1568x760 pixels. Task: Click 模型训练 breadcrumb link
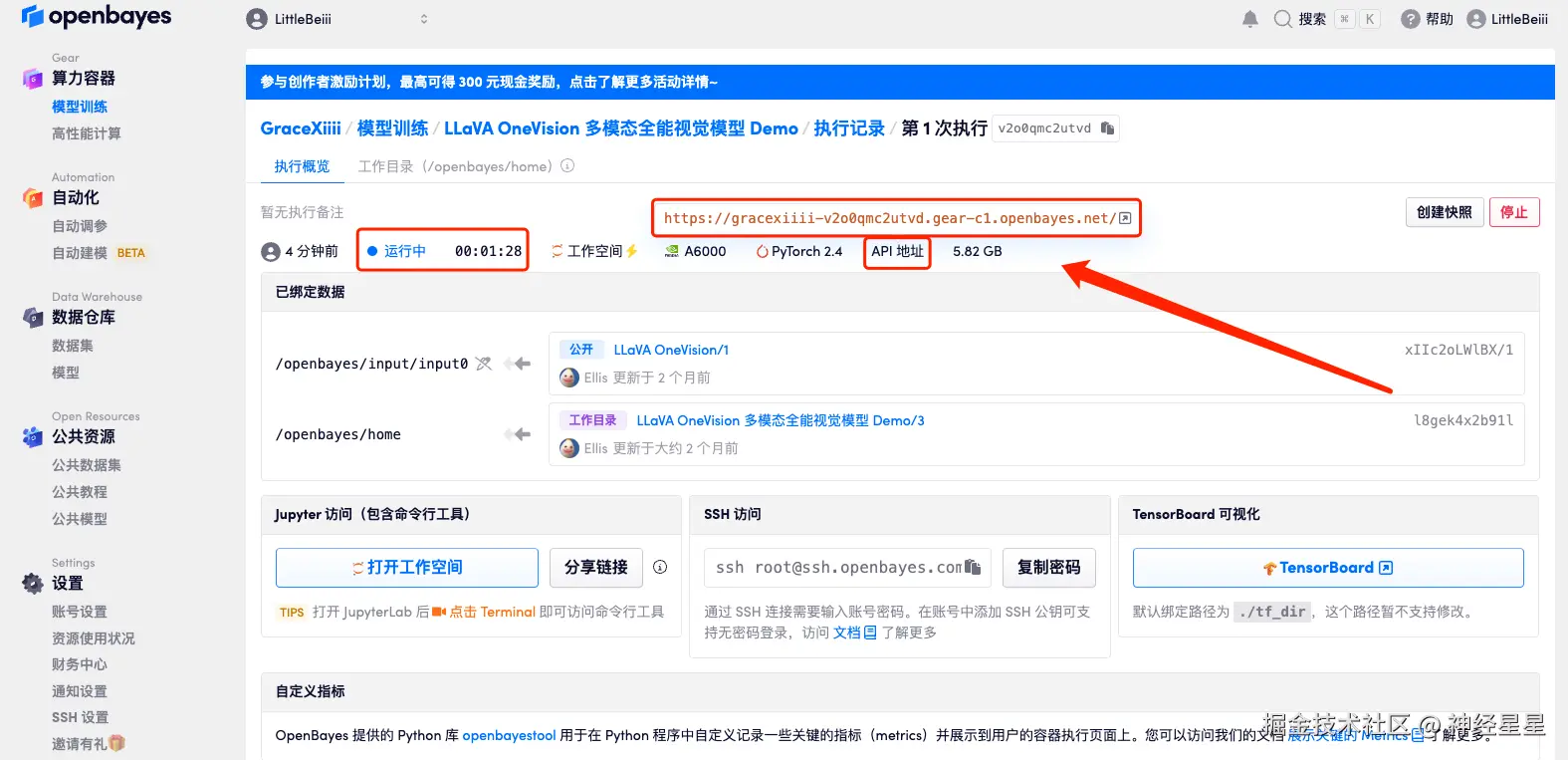click(392, 128)
